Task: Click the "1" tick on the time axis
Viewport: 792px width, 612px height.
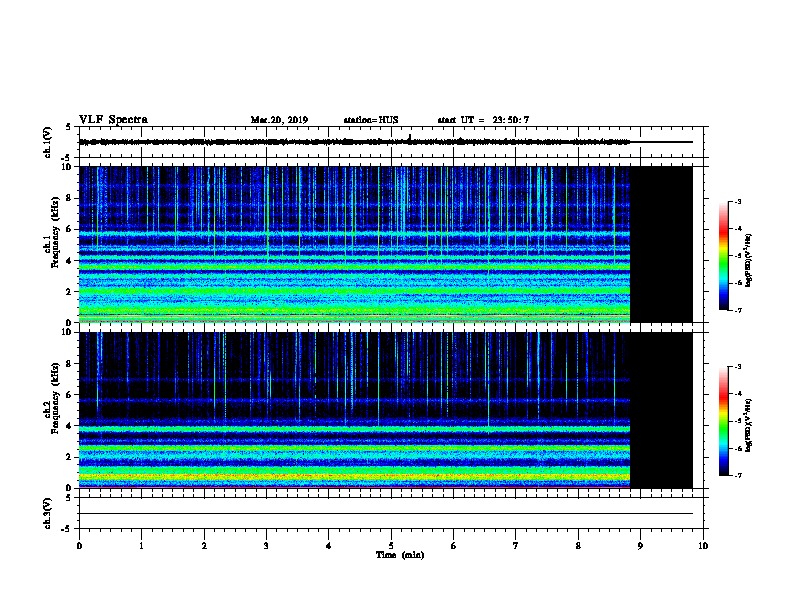Action: [141, 546]
